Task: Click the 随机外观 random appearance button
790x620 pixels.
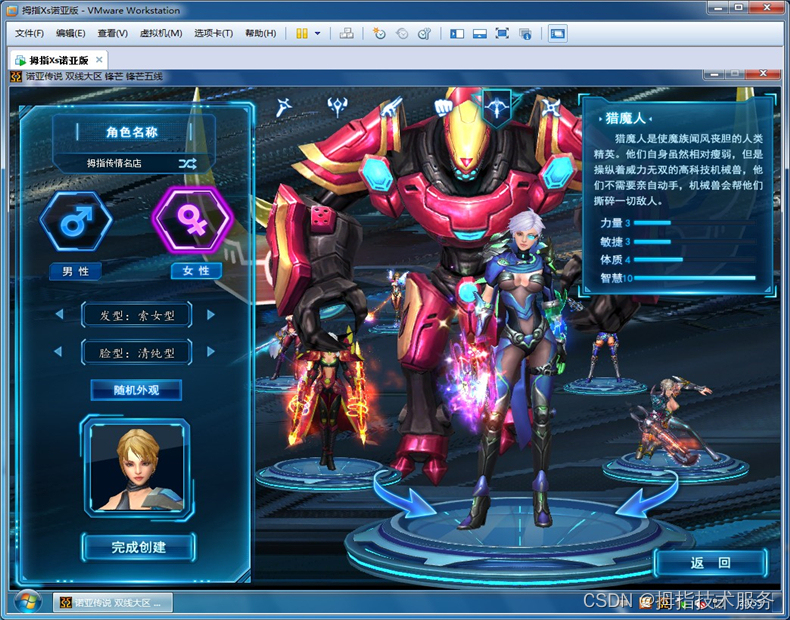Action: pos(136,390)
